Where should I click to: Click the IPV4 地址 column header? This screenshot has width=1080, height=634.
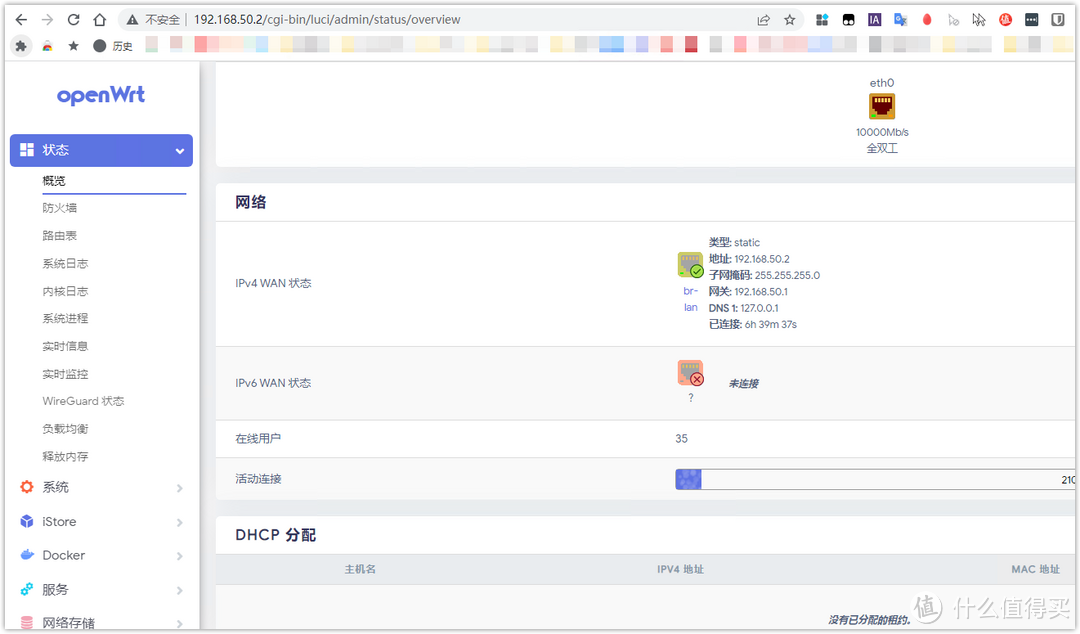(680, 569)
